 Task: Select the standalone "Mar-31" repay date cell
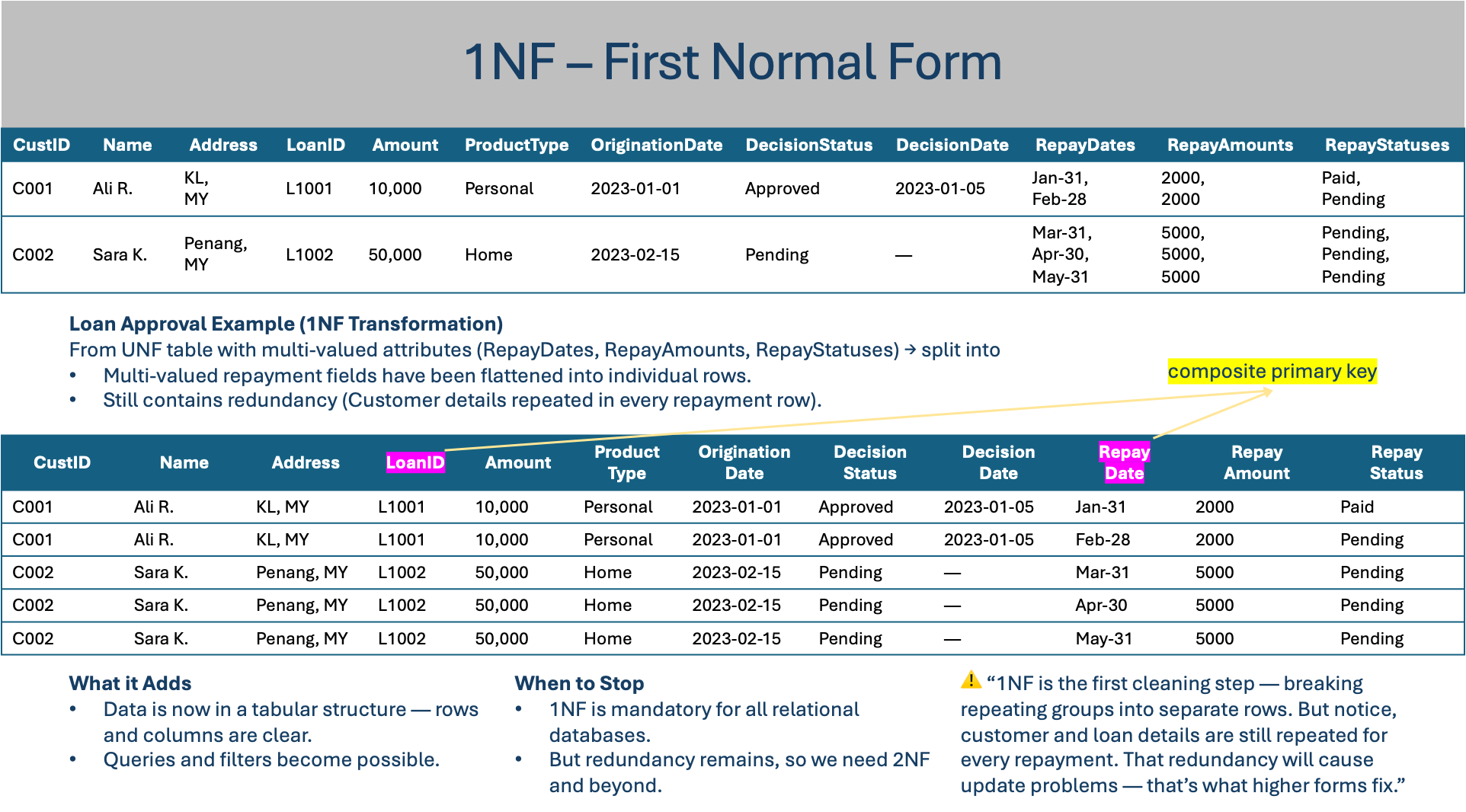[x=1102, y=572]
